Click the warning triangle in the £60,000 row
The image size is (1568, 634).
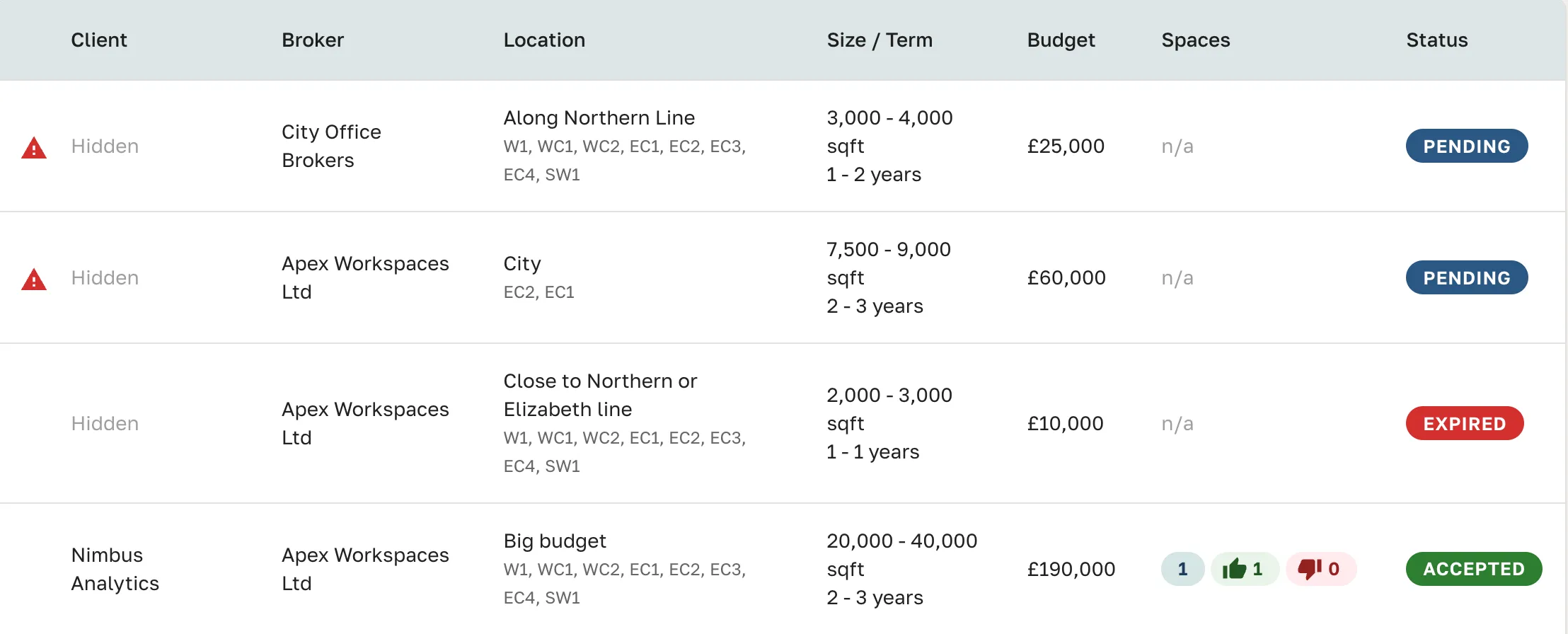(x=34, y=279)
